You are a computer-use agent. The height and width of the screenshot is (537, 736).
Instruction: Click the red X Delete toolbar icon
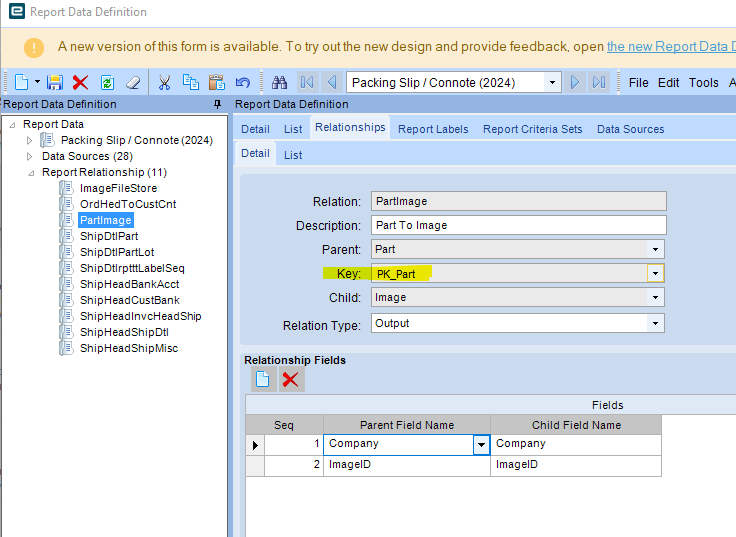81,82
